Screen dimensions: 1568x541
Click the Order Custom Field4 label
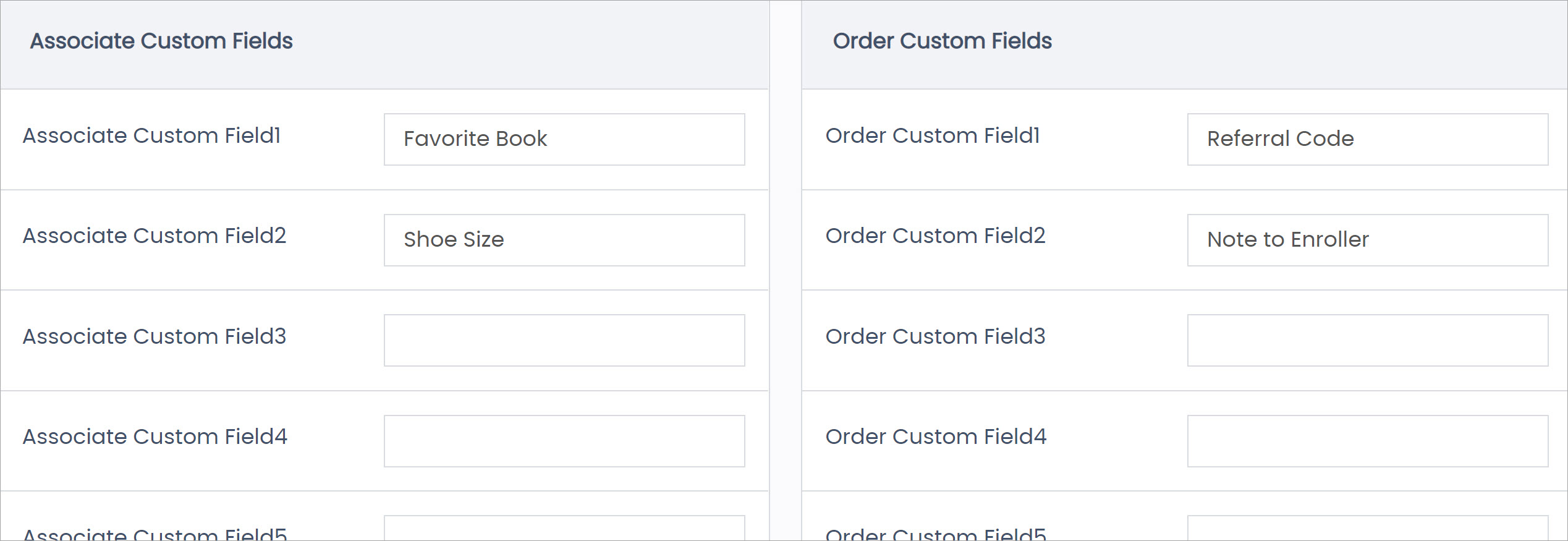pos(936,437)
